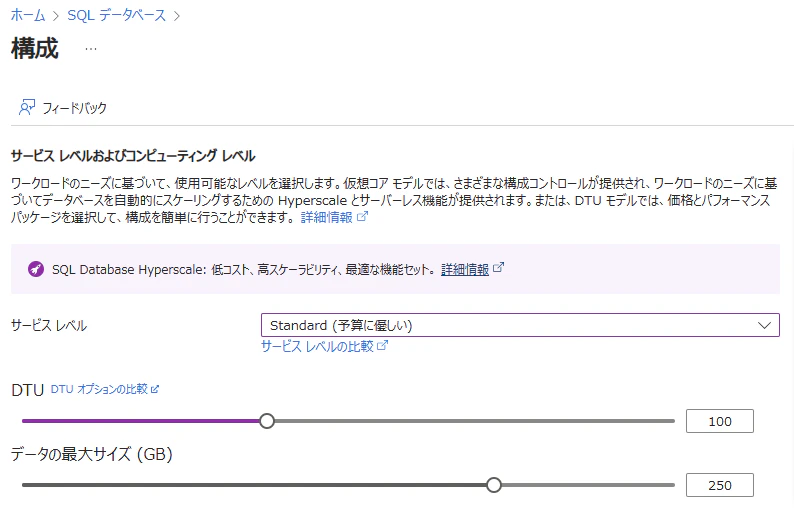Click the data size field showing 250
The width and height of the screenshot is (794, 516).
720,485
